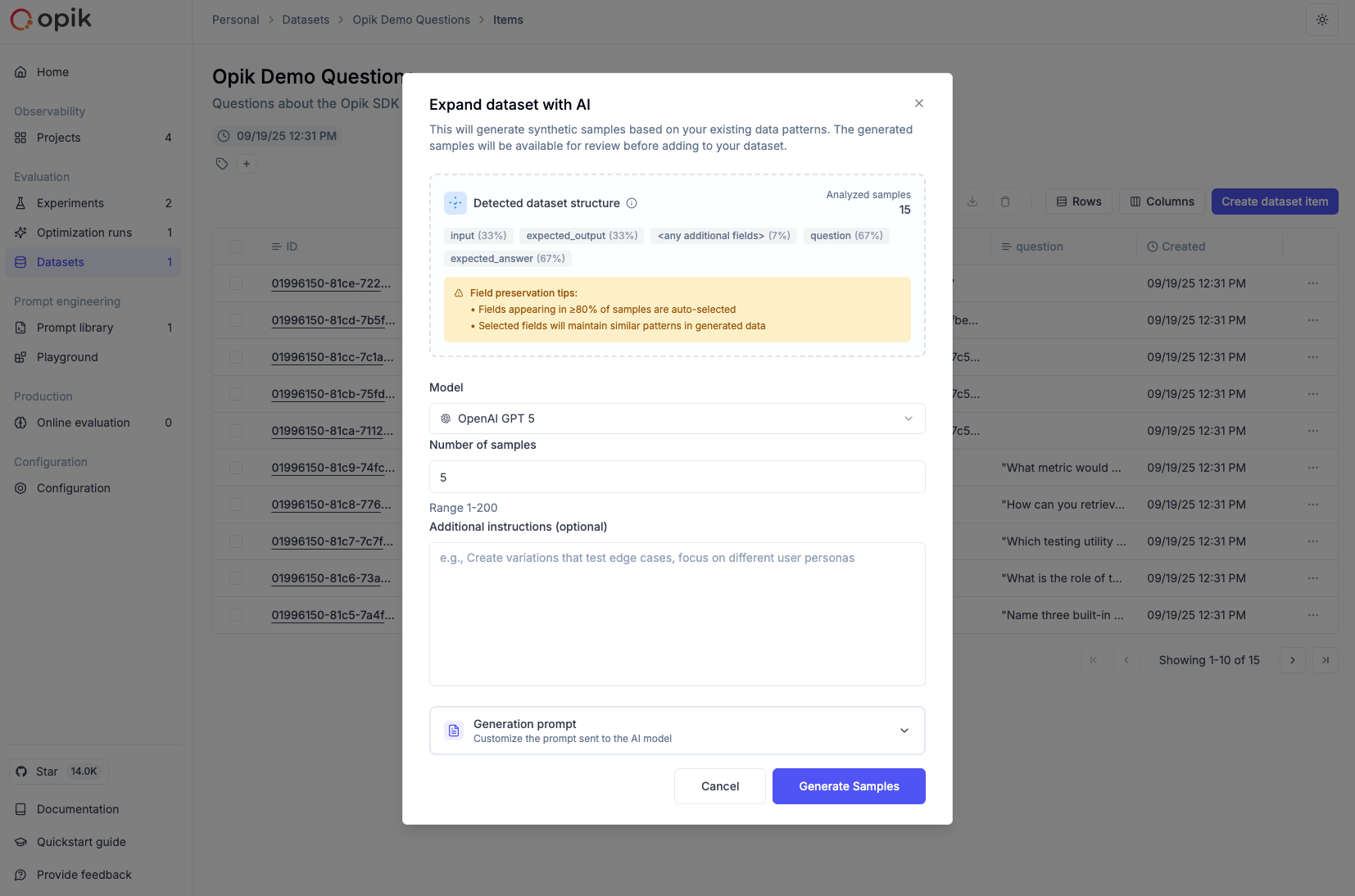Close the Expand dataset dialog
This screenshot has width=1355, height=896.
pyautogui.click(x=919, y=103)
